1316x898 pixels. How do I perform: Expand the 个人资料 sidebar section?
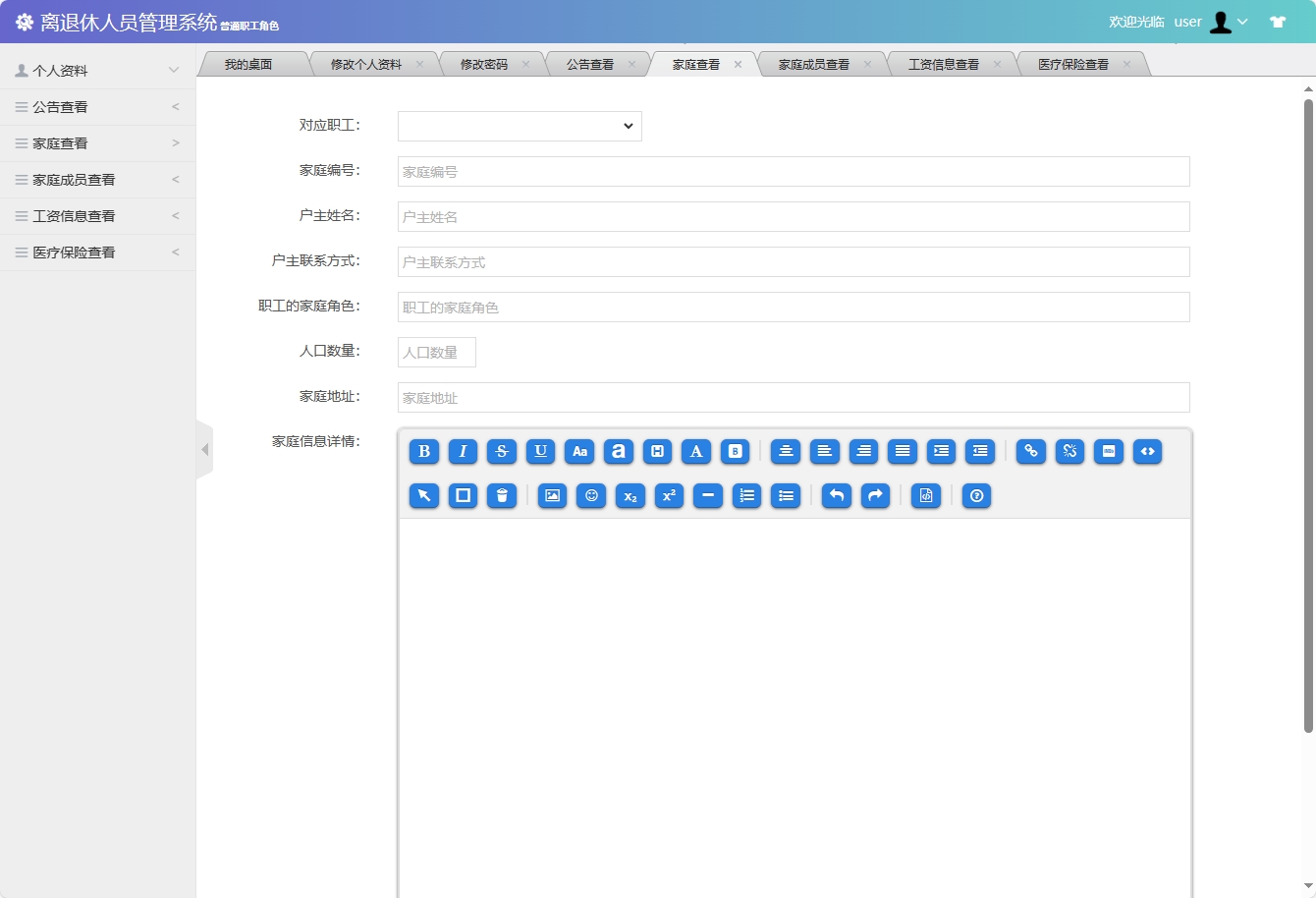(x=97, y=71)
